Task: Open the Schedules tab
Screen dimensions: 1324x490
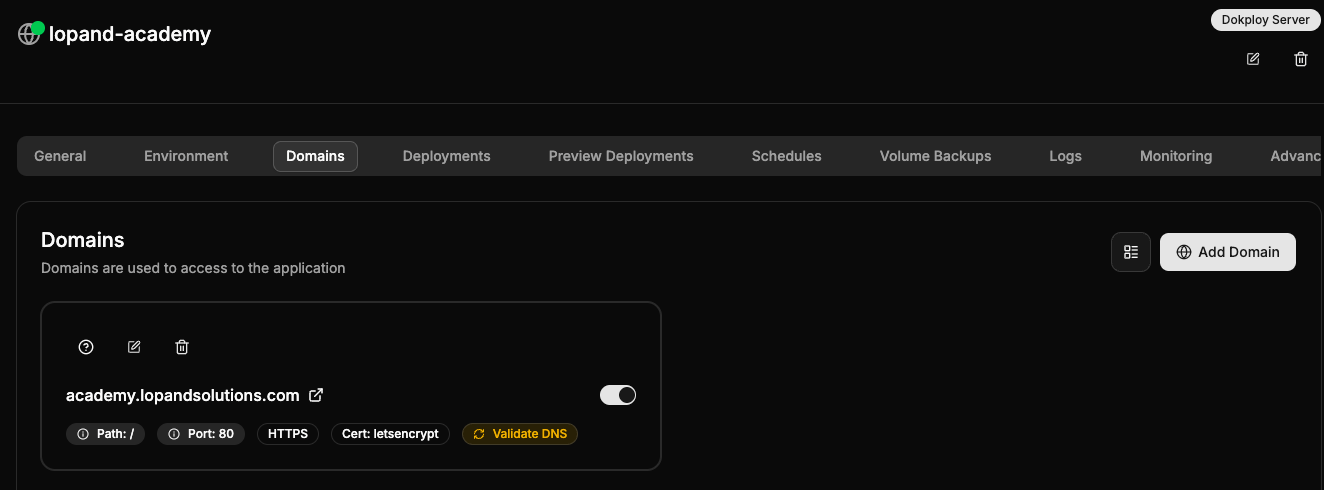Action: click(x=787, y=156)
